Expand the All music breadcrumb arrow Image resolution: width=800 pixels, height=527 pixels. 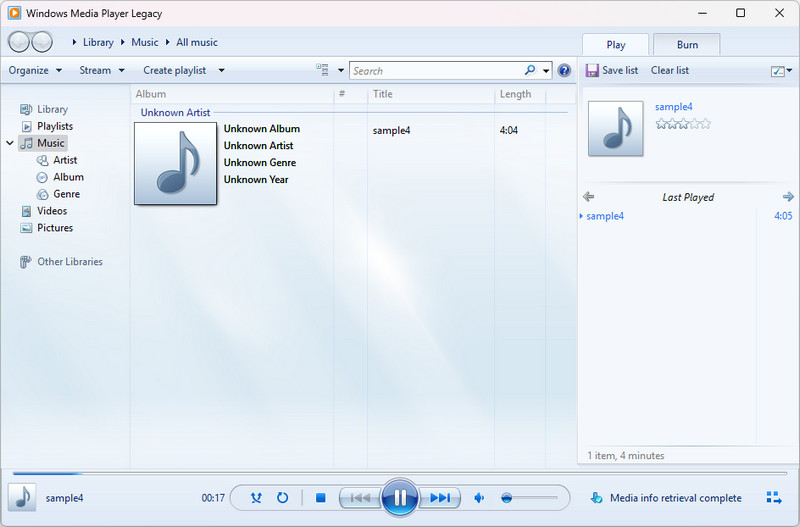[x=167, y=42]
